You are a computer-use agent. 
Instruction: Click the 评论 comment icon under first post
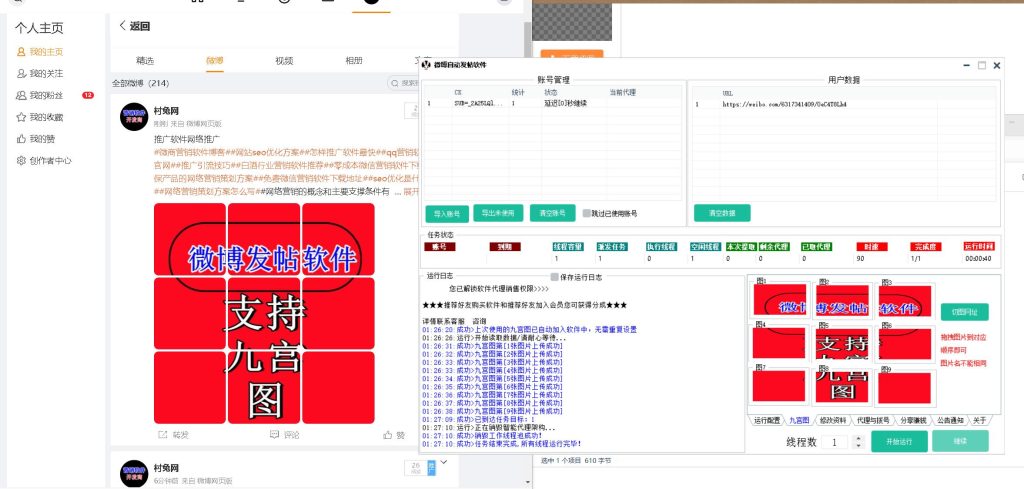pos(274,434)
